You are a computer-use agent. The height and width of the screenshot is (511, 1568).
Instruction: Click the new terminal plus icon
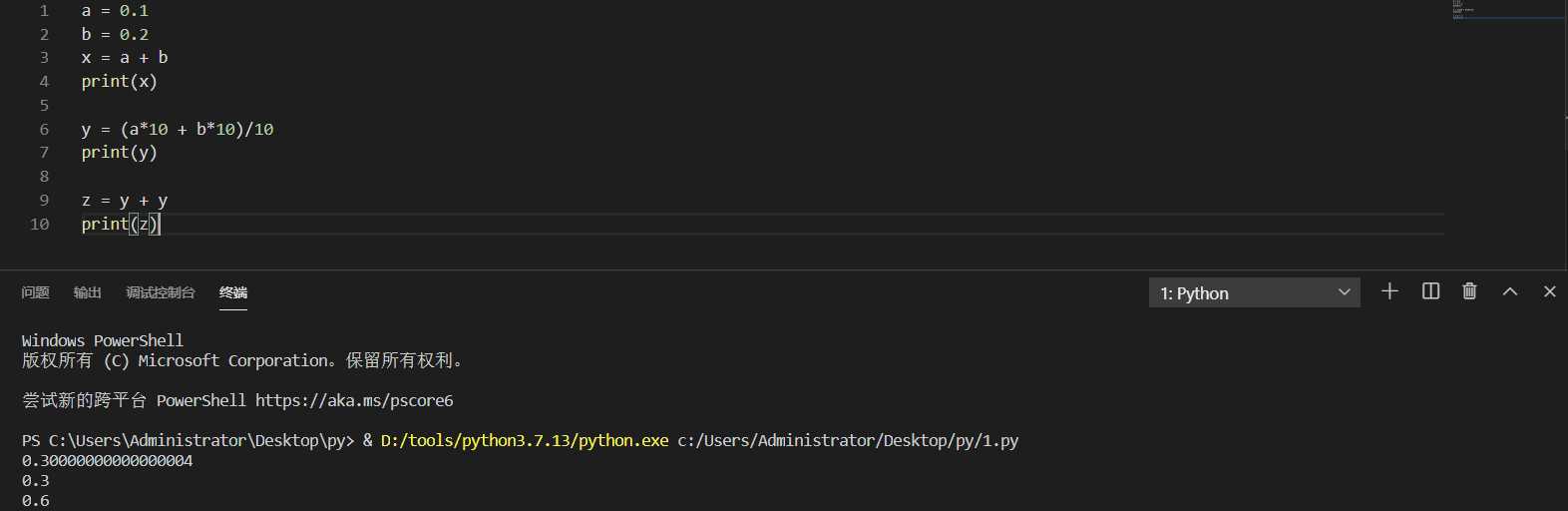pos(1389,291)
